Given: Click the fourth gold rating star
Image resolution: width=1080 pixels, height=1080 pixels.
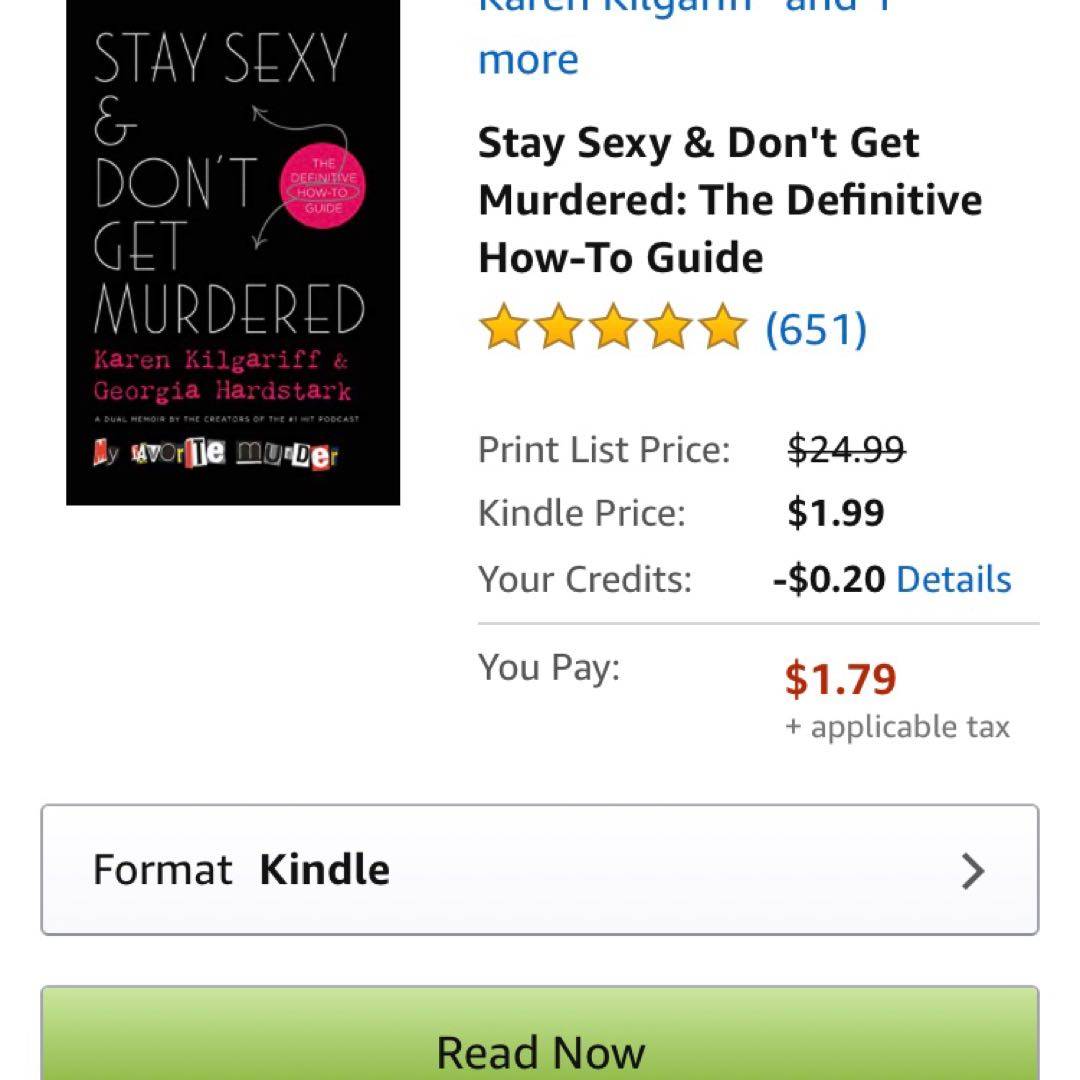Looking at the screenshot, I should [x=668, y=326].
